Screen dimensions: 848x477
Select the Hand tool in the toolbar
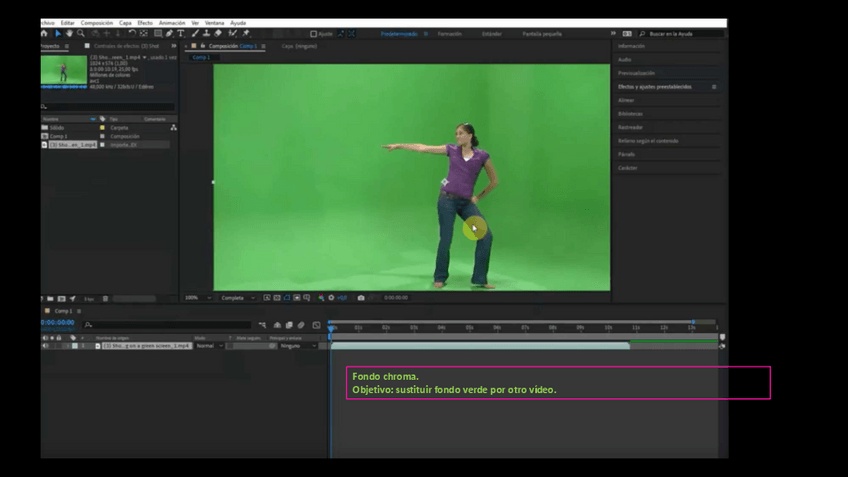pyautogui.click(x=69, y=34)
